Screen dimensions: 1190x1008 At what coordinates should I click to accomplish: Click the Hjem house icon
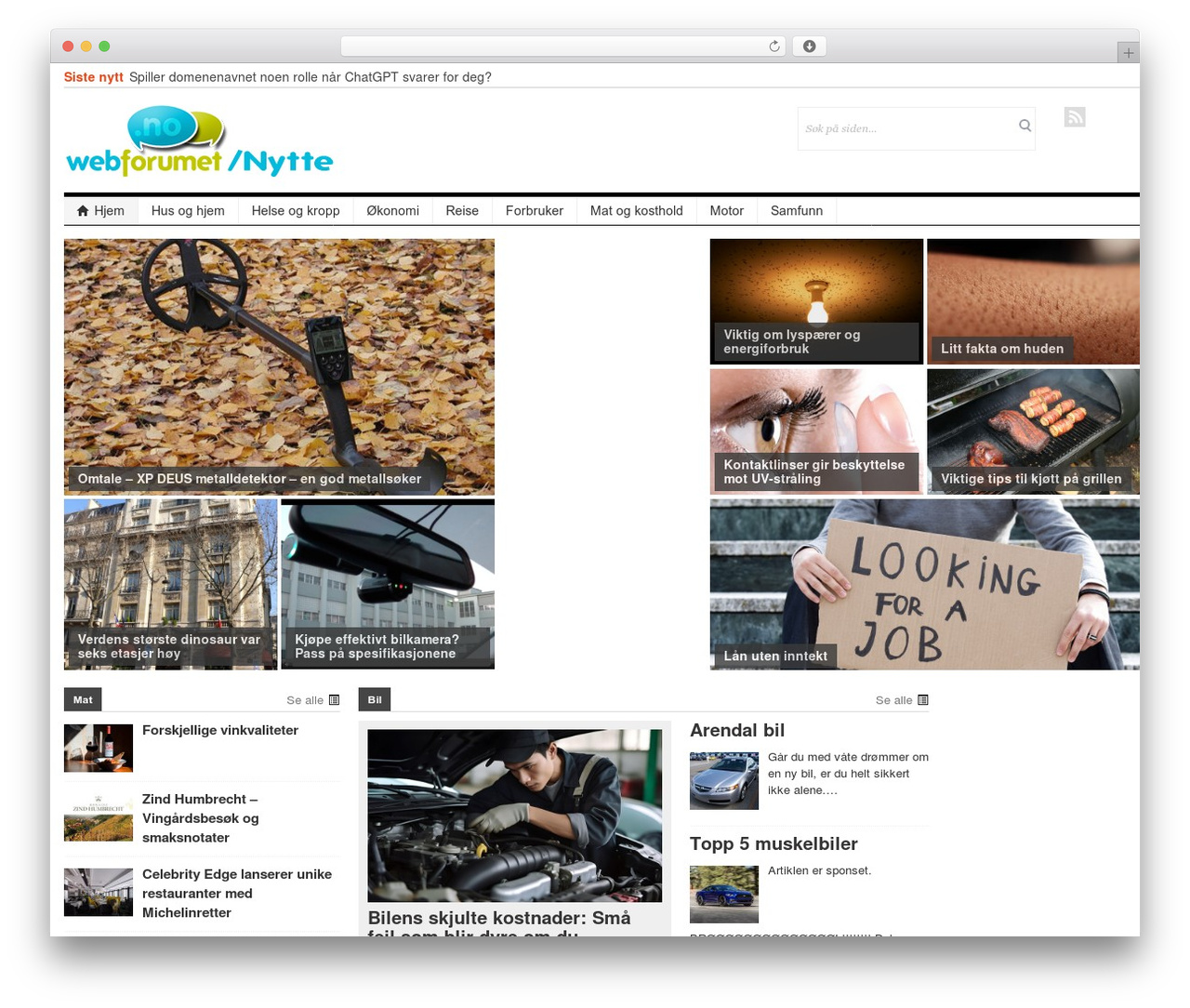coord(83,211)
